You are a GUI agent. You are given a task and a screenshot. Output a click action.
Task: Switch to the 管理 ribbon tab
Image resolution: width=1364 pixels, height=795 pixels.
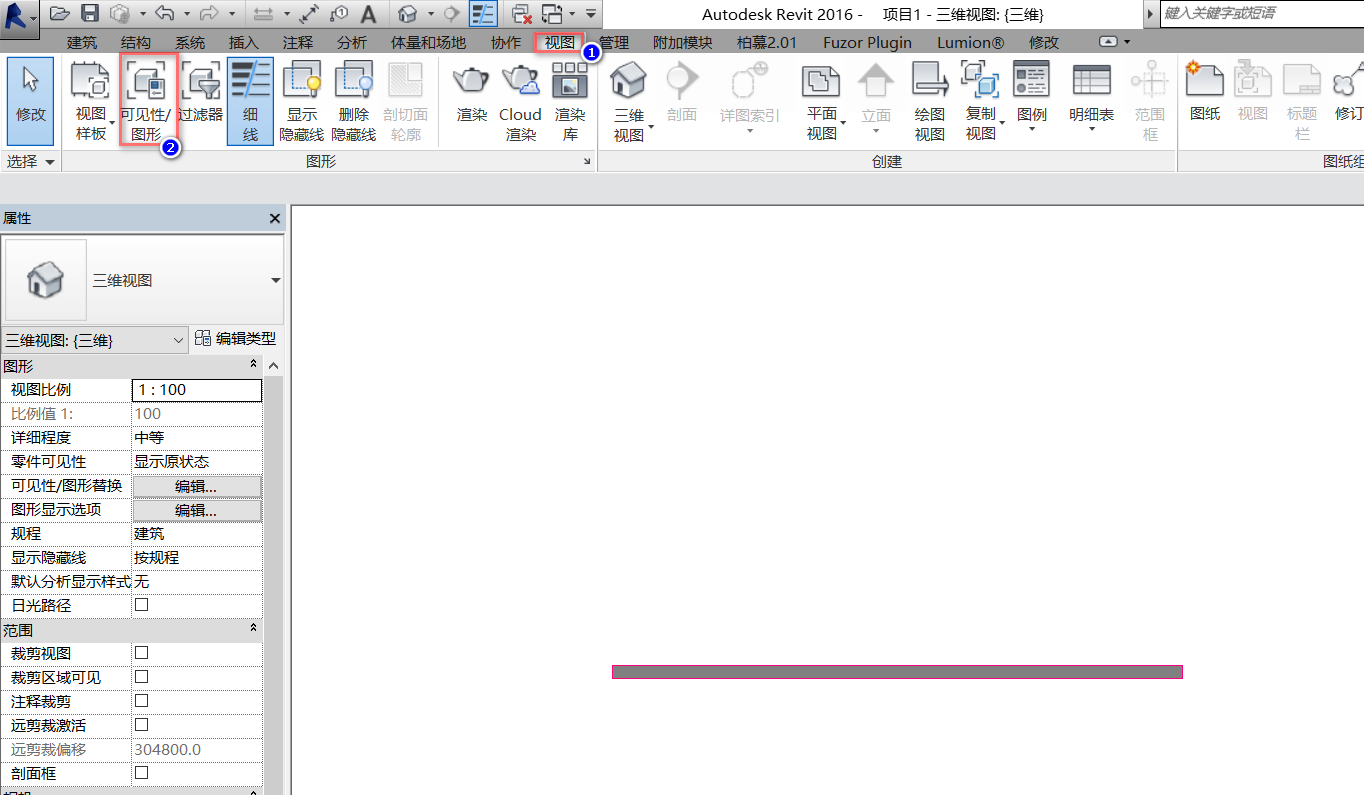pyautogui.click(x=614, y=42)
